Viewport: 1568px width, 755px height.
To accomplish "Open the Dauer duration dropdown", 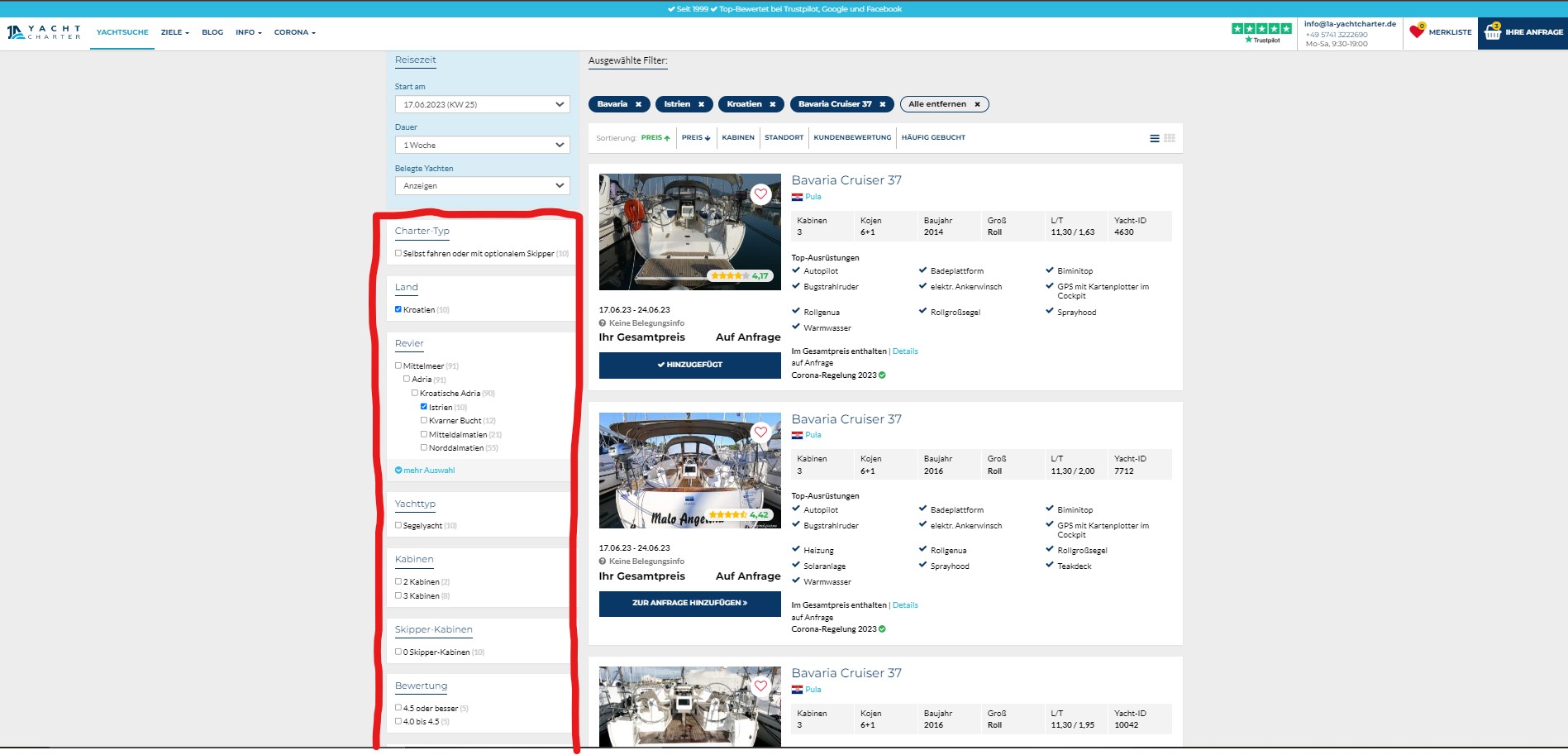I will [482, 145].
